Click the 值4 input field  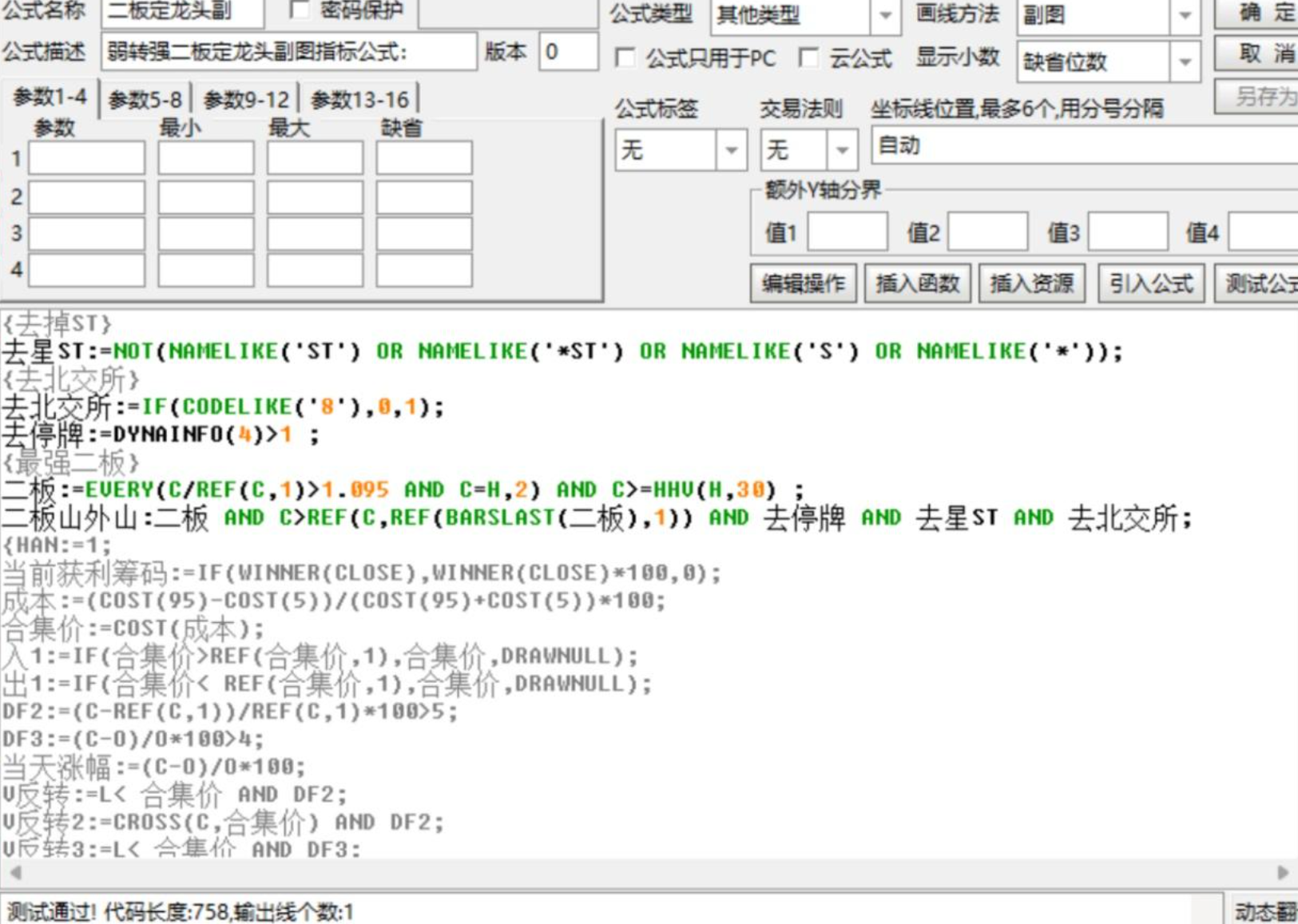pyautogui.click(x=1264, y=232)
